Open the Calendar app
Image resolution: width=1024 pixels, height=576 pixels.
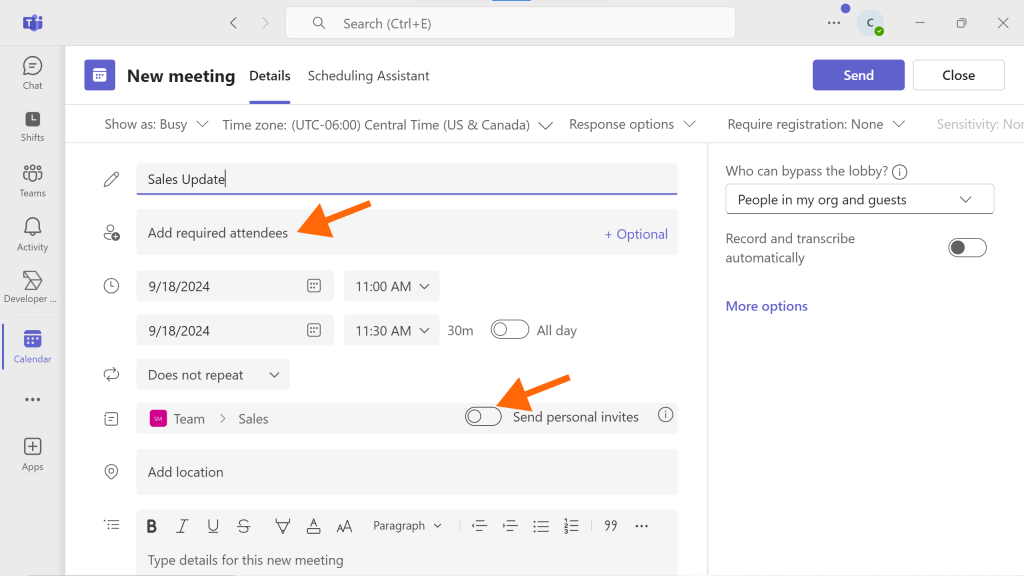(x=32, y=346)
